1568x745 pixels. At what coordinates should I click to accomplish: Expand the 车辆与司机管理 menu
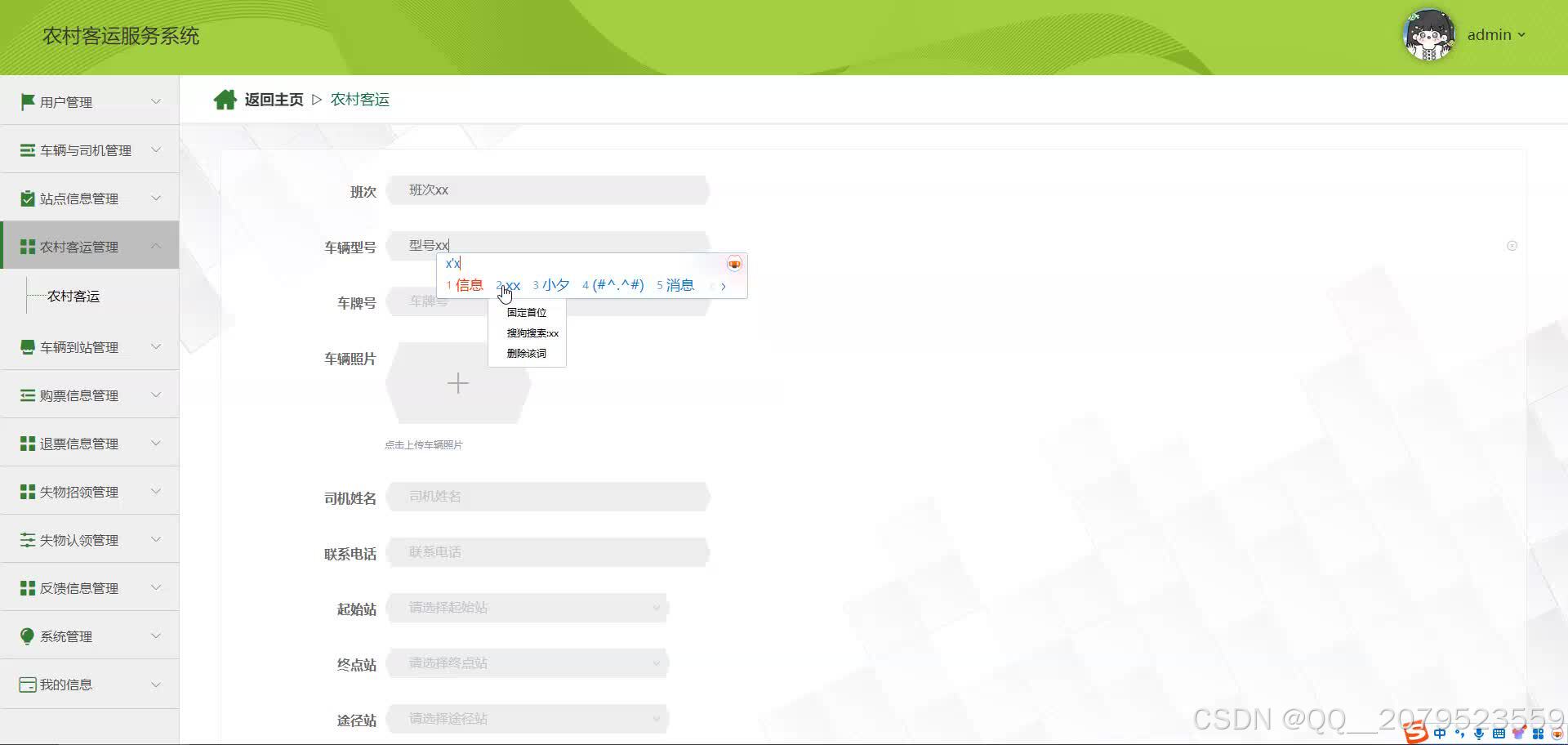156,149
